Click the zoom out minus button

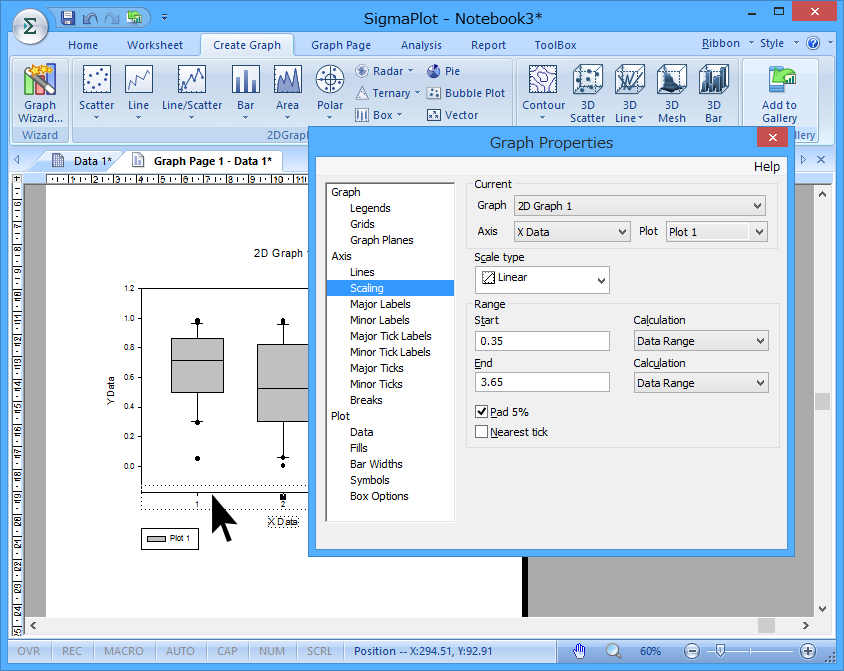(692, 651)
